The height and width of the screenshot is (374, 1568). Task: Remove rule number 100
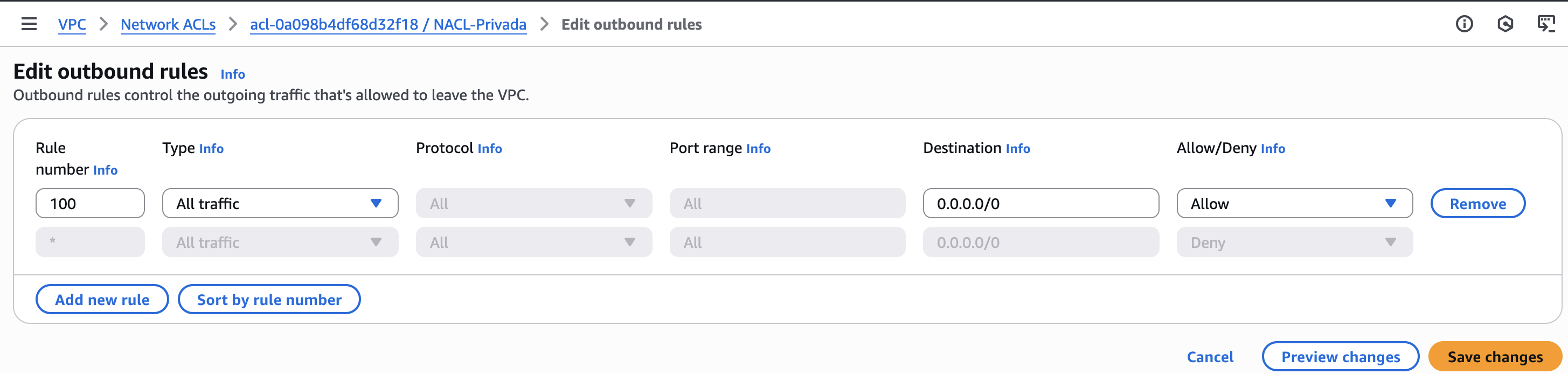[1477, 204]
